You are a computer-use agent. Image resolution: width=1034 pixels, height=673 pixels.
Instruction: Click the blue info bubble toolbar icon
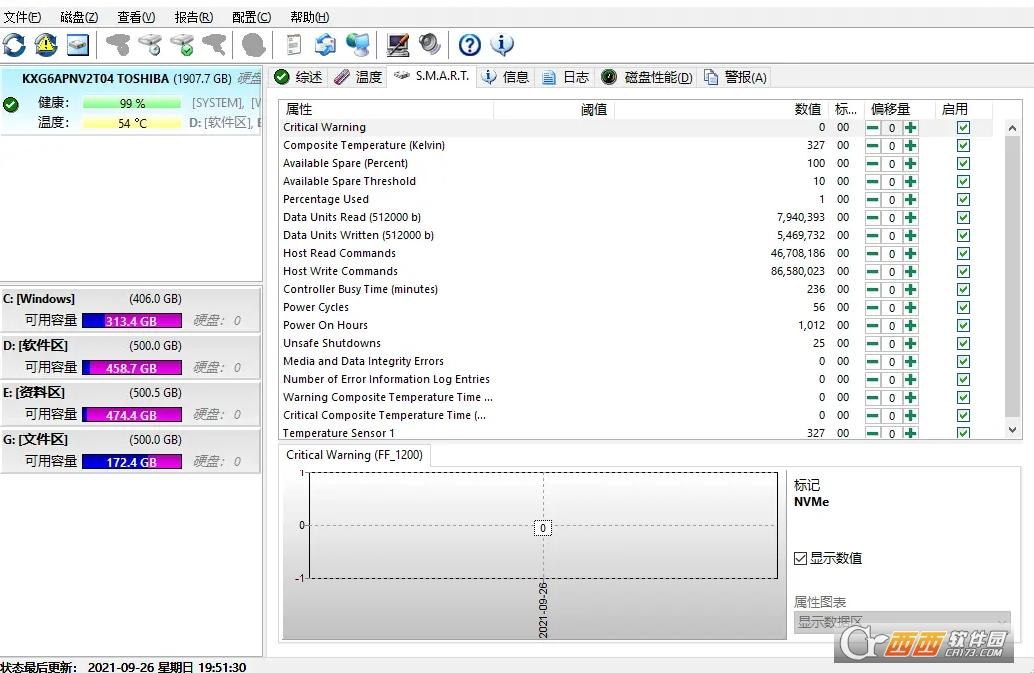click(502, 45)
